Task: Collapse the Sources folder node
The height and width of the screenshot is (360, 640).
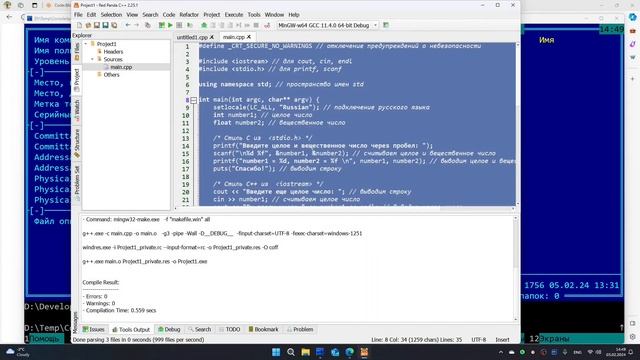Action: tap(92, 59)
